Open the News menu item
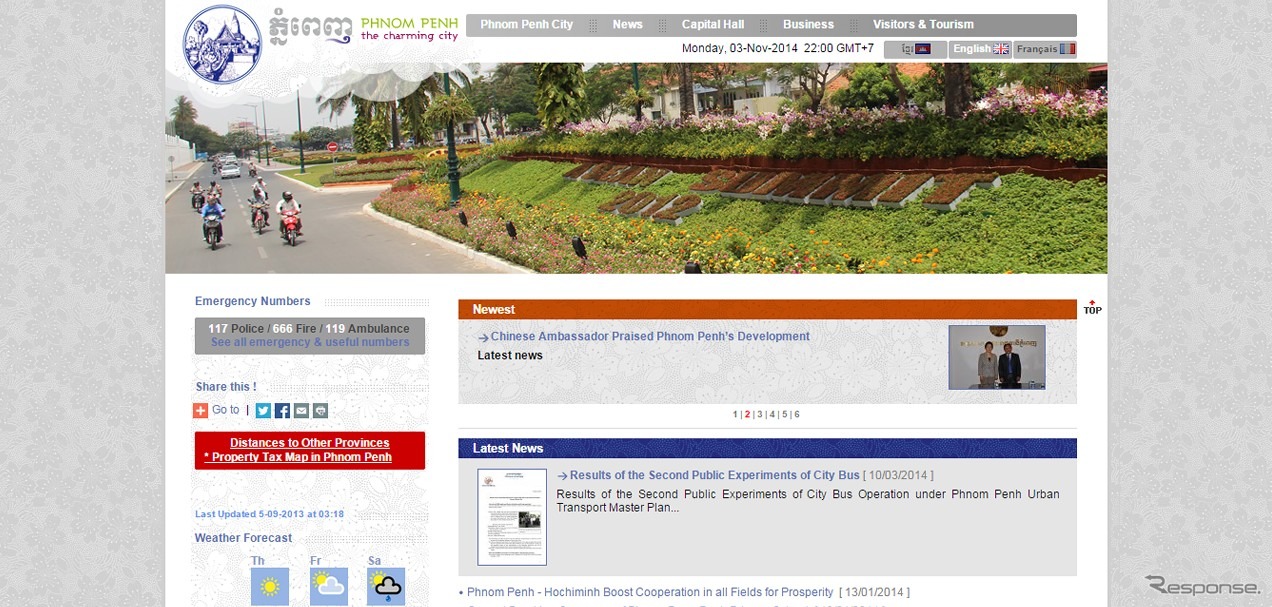The height and width of the screenshot is (607, 1272). pos(627,25)
